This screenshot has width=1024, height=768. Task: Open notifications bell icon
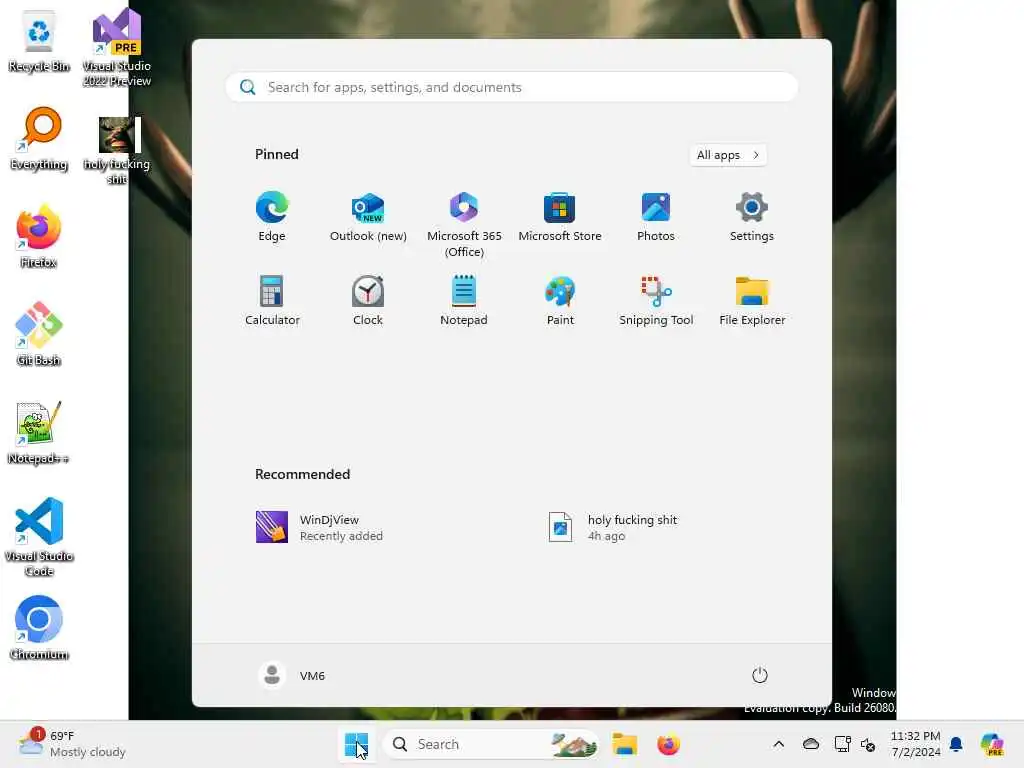(x=956, y=744)
